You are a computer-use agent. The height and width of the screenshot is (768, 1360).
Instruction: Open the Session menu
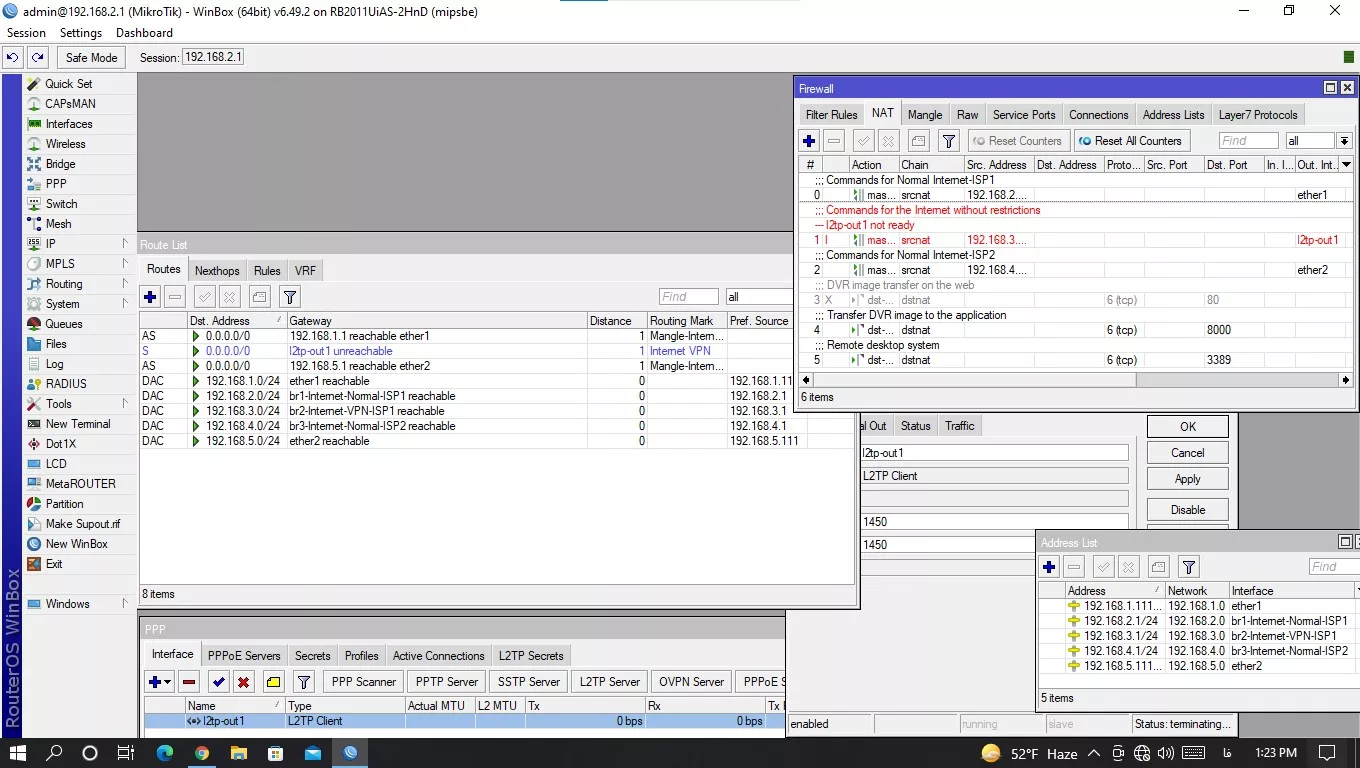coord(26,33)
